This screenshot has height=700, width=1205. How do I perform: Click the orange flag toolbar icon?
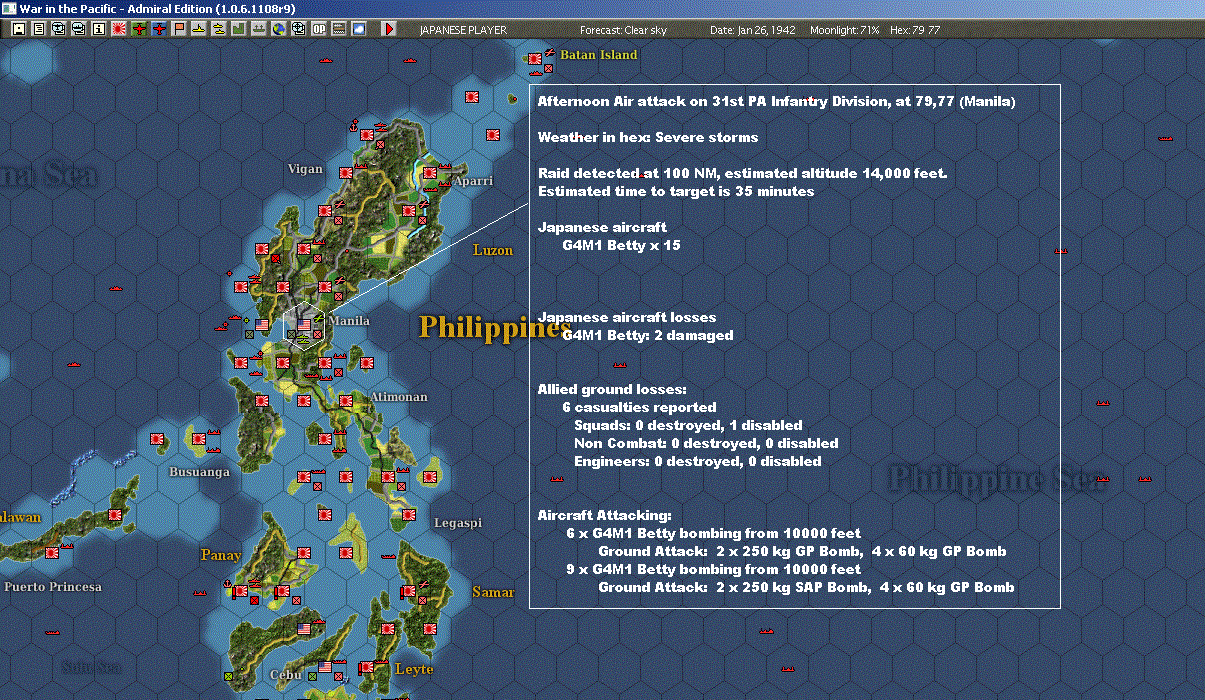179,29
